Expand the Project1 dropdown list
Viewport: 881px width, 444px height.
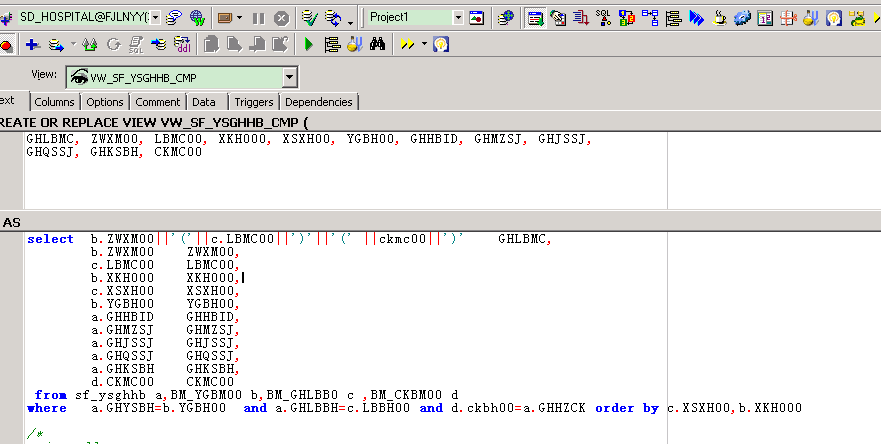(458, 18)
